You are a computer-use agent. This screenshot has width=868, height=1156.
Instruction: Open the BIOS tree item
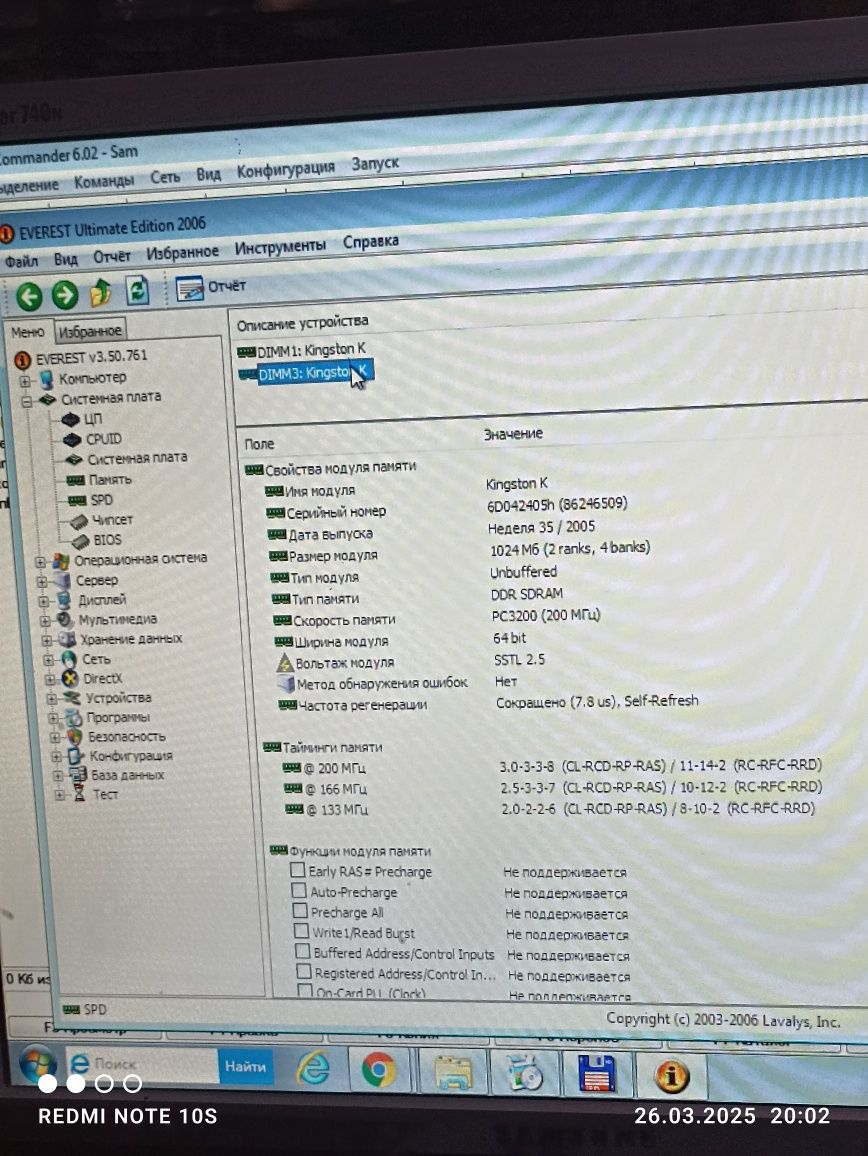coord(107,540)
